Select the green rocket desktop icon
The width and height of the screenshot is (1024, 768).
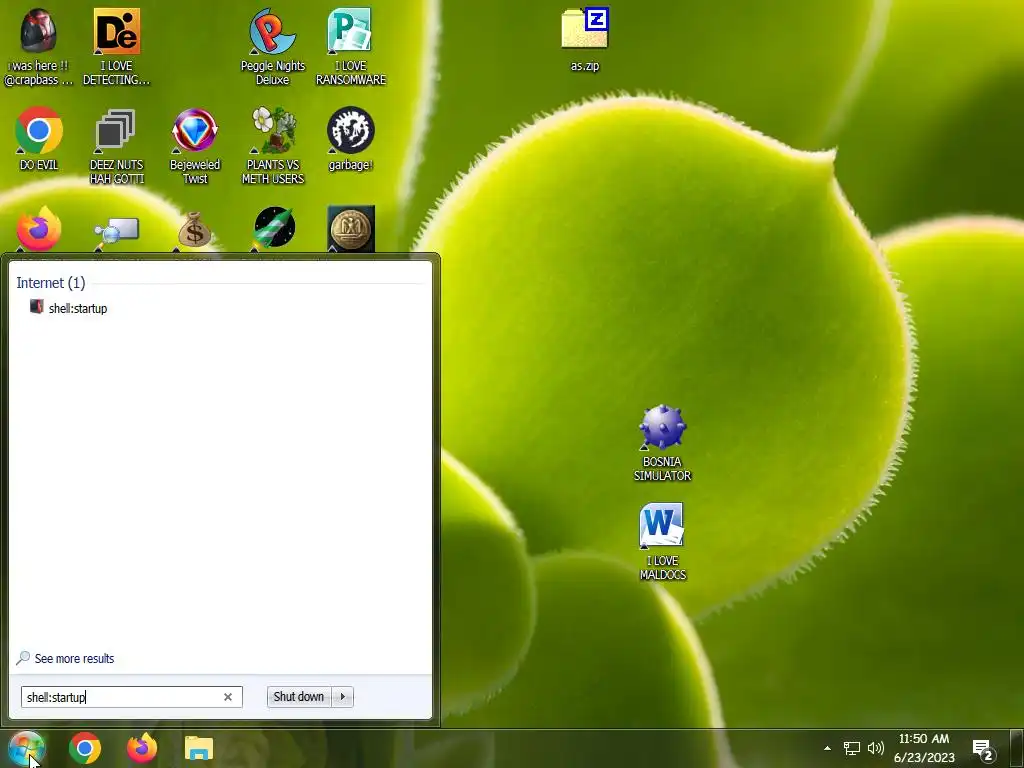pos(274,229)
